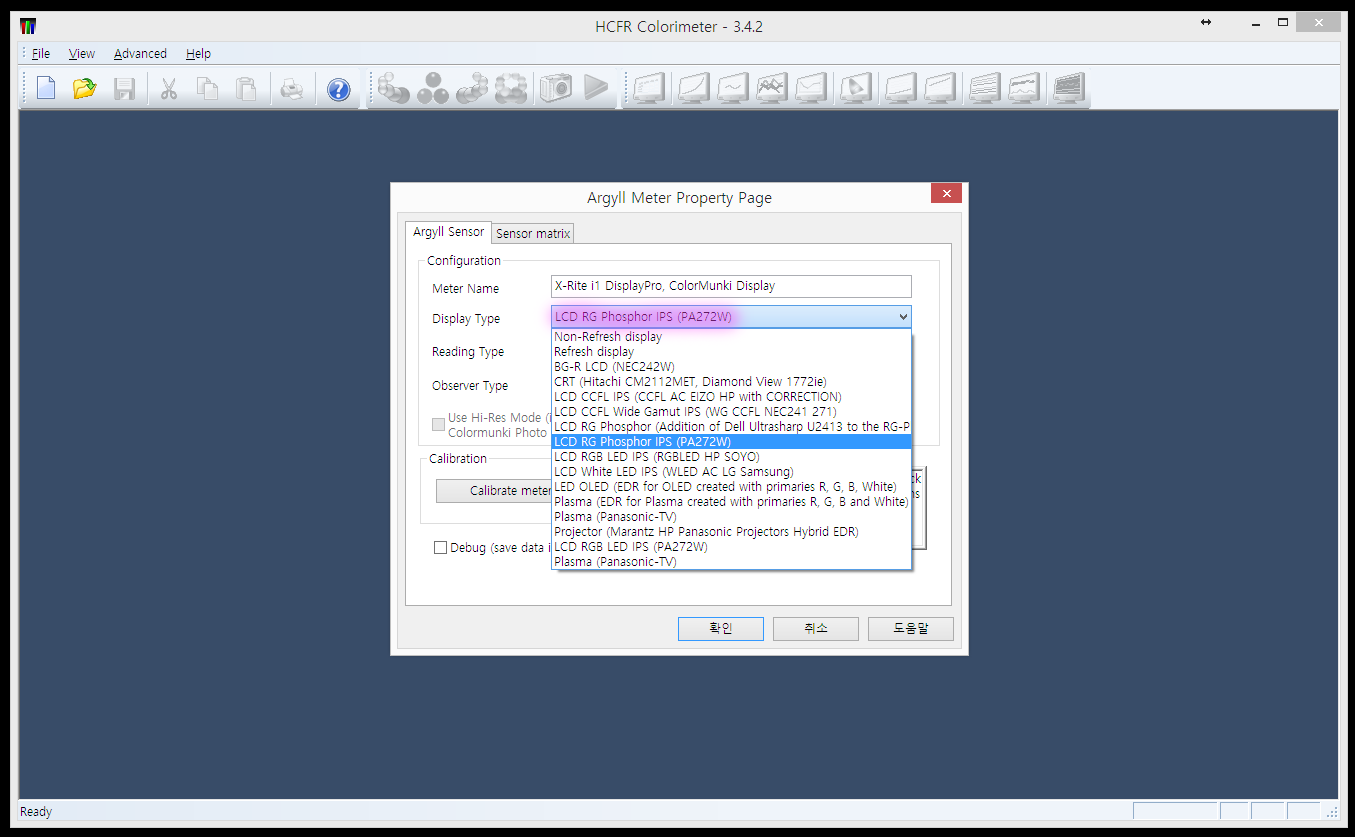
Task: Select LCD CCFL Wide Gamut IPS option
Action: [731, 412]
